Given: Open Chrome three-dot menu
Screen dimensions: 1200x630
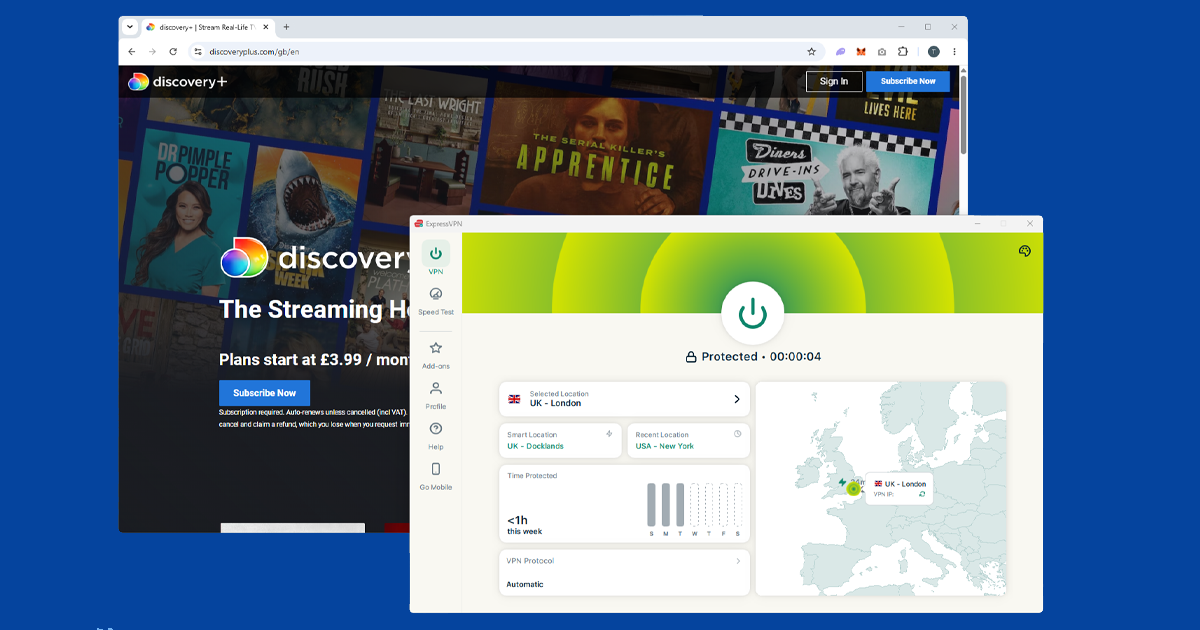Looking at the screenshot, I should [954, 52].
